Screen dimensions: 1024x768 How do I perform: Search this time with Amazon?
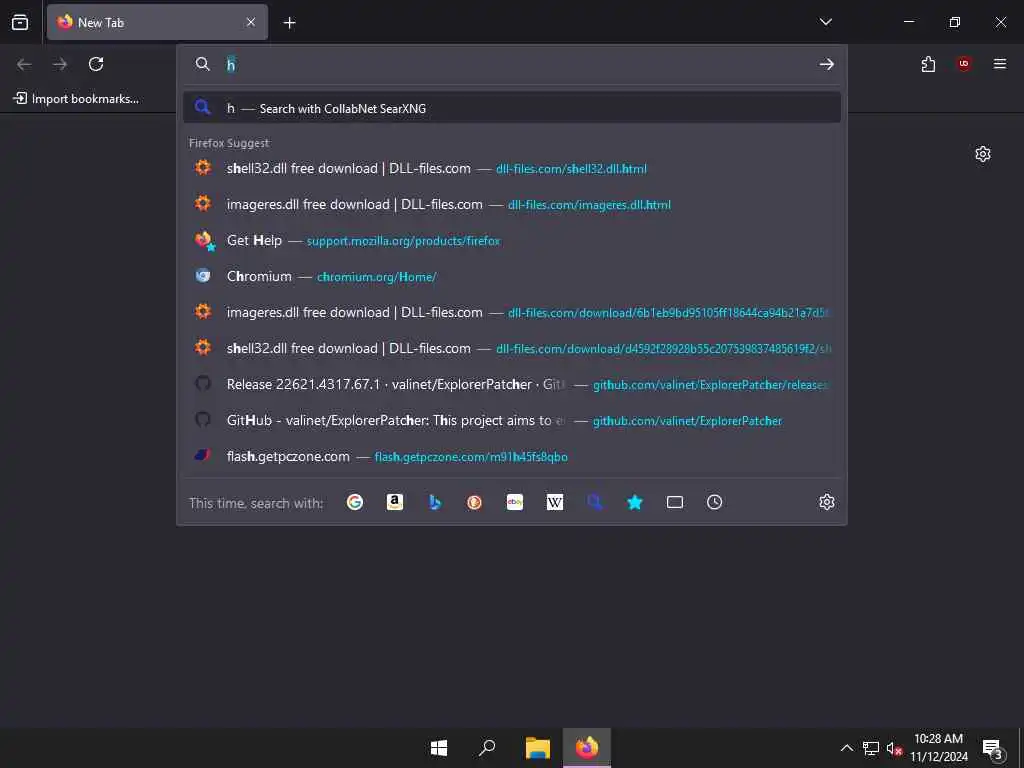[394, 502]
